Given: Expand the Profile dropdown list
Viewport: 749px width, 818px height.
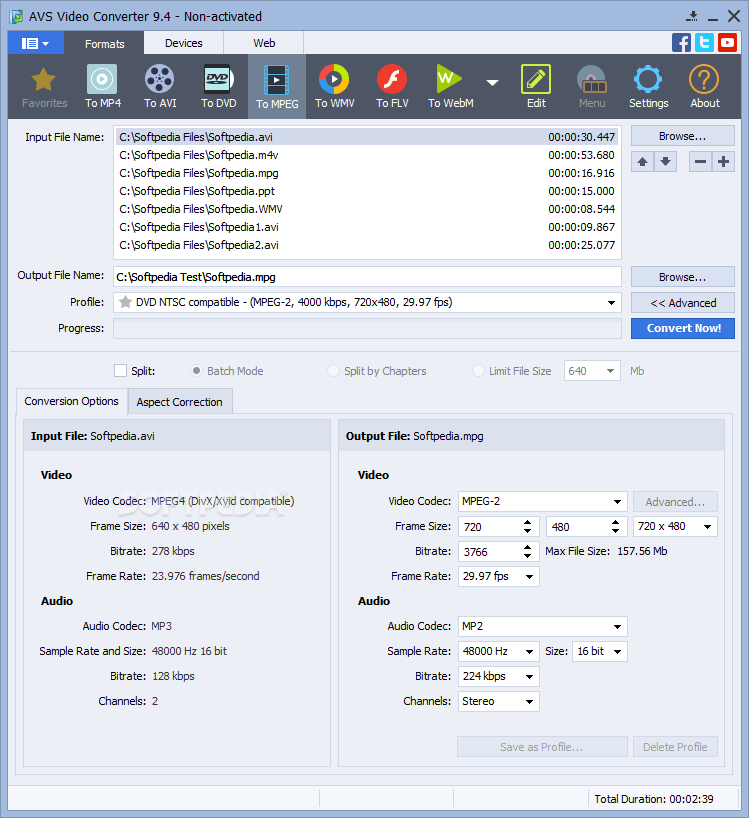Looking at the screenshot, I should [611, 303].
